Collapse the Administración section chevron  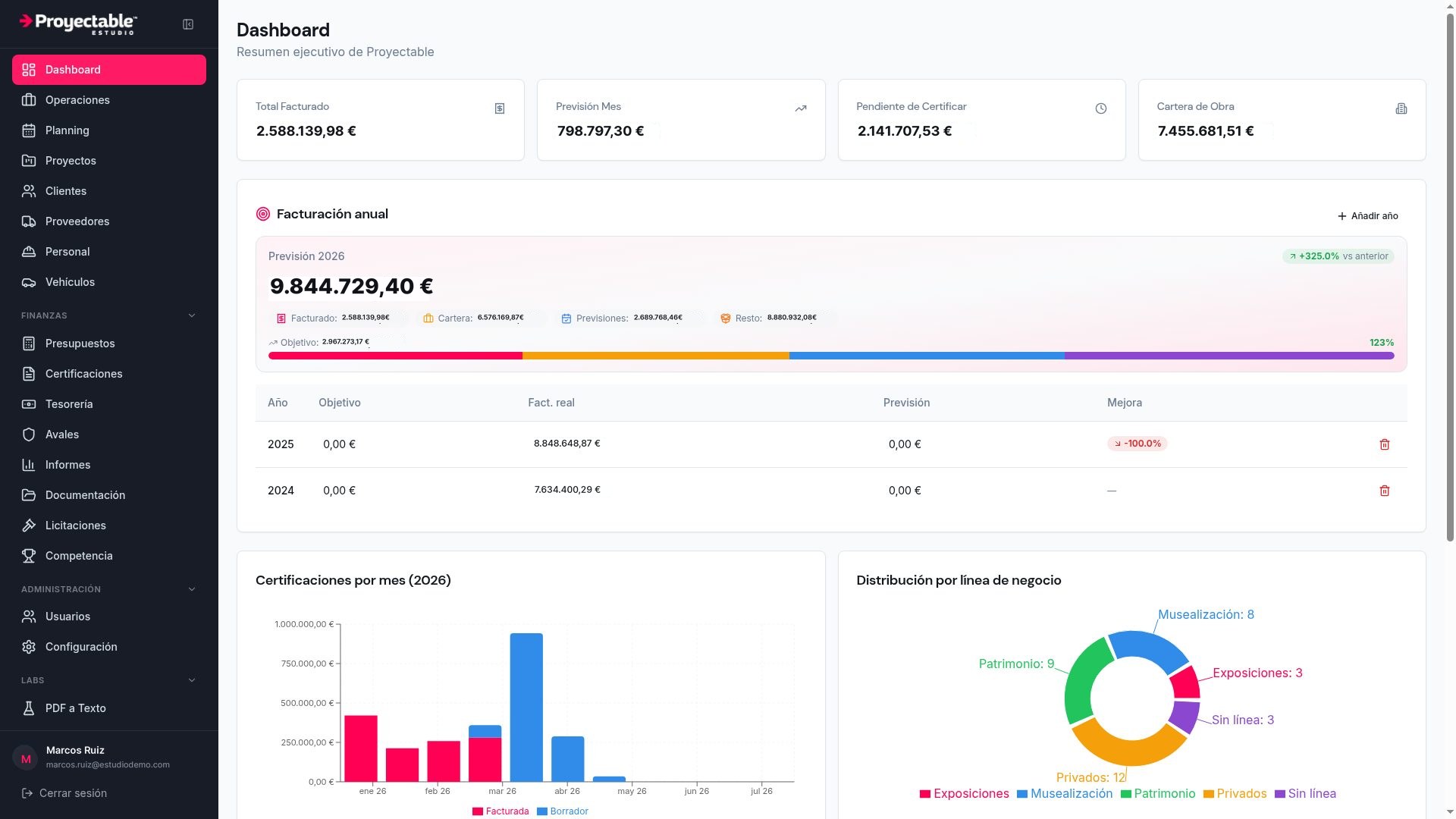click(192, 589)
